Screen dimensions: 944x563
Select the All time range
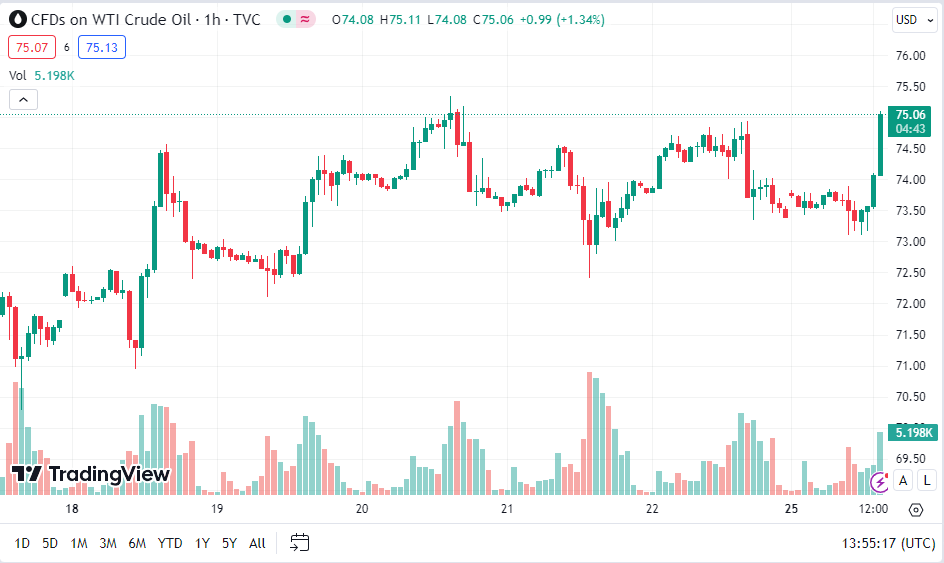tap(257, 543)
